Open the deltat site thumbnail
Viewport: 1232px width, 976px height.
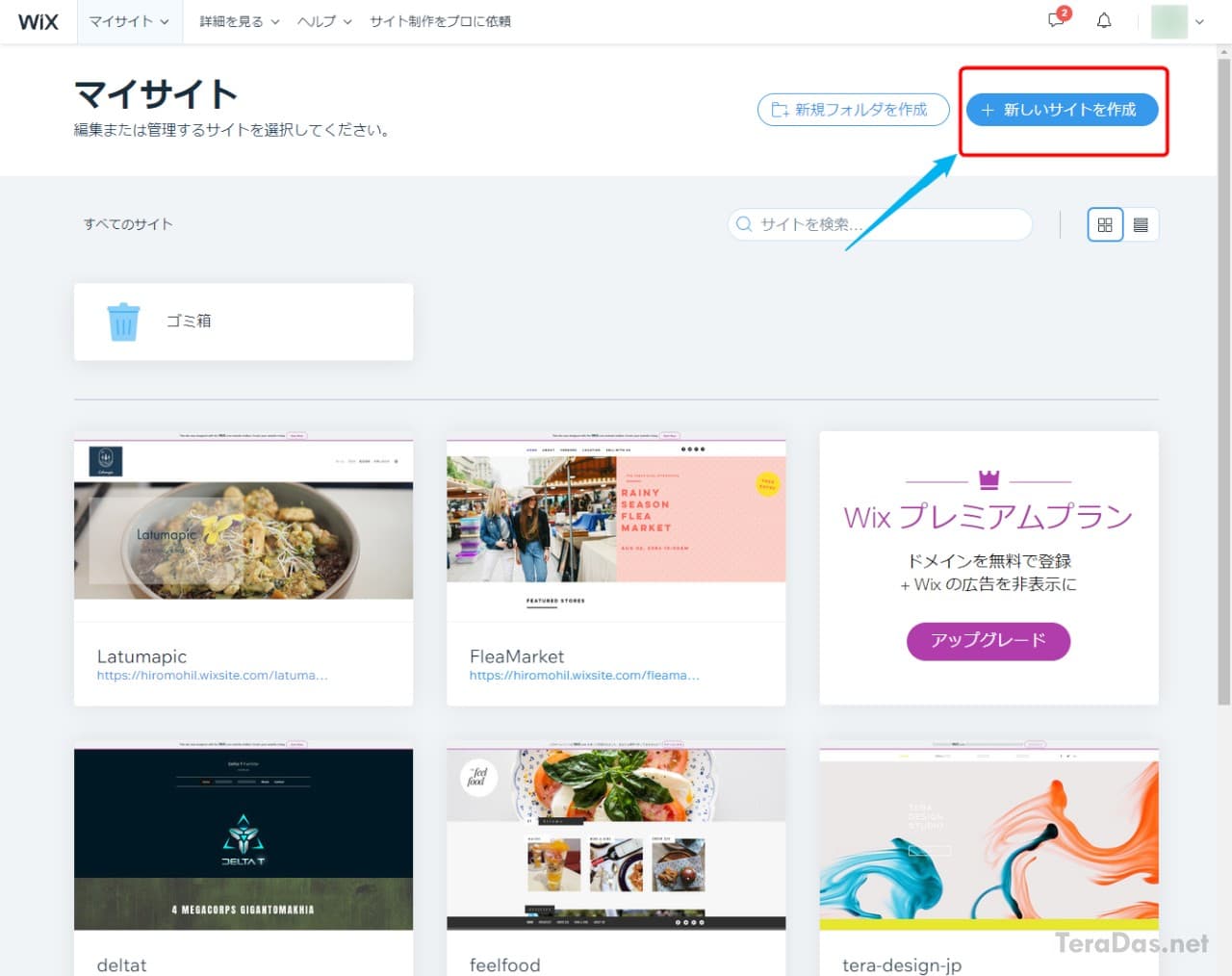[244, 835]
